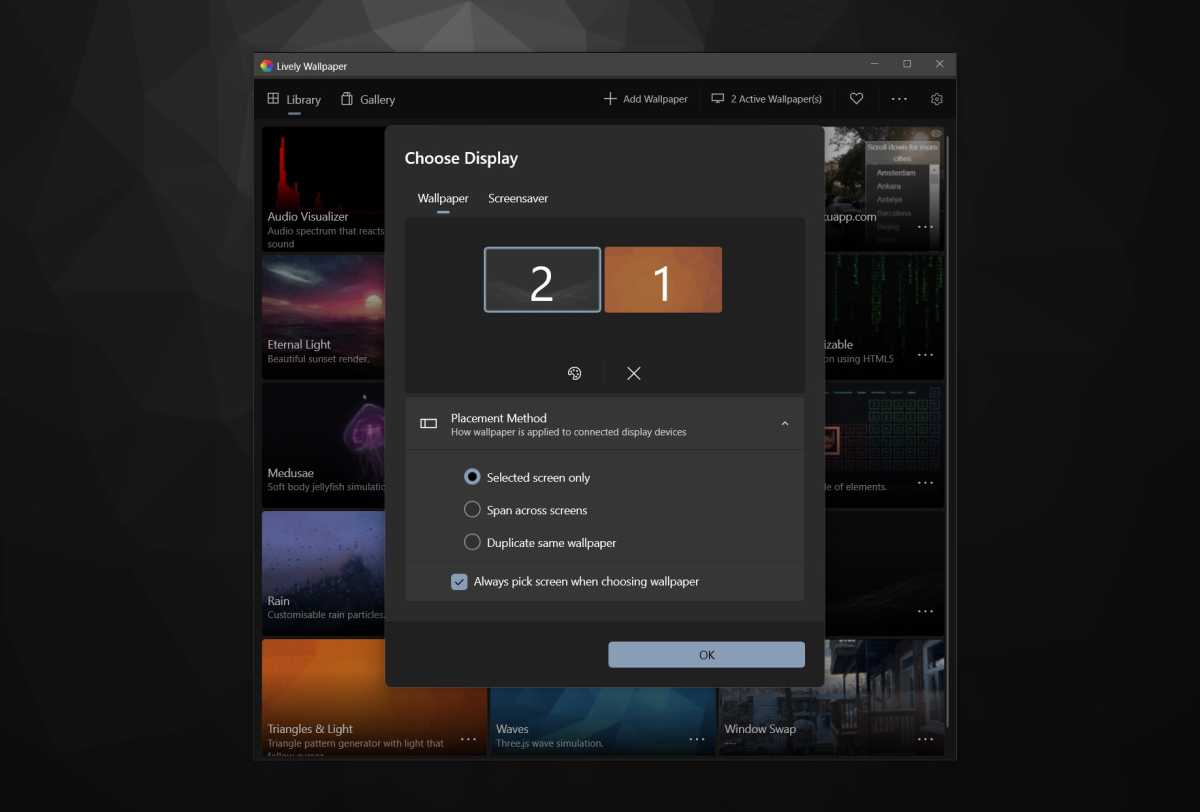The height and width of the screenshot is (812, 1200).
Task: Click the Library grid icon
Action: [x=273, y=99]
